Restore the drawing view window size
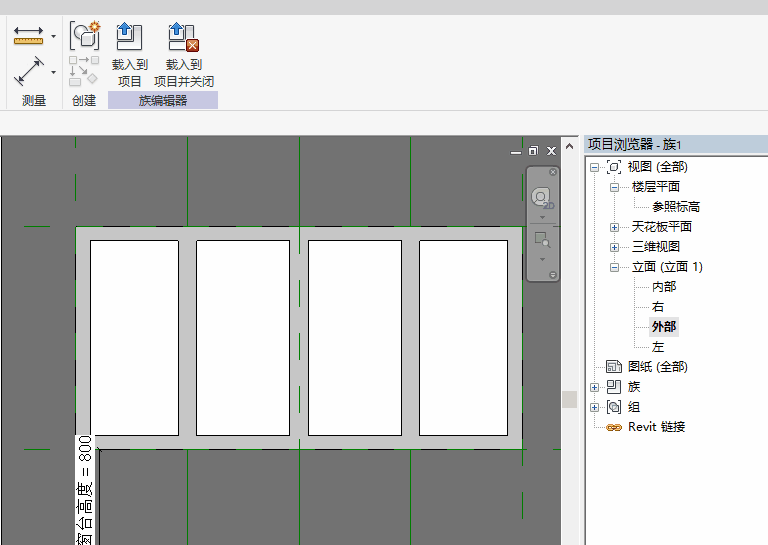Screen dimensions: 768x545 pos(533,151)
